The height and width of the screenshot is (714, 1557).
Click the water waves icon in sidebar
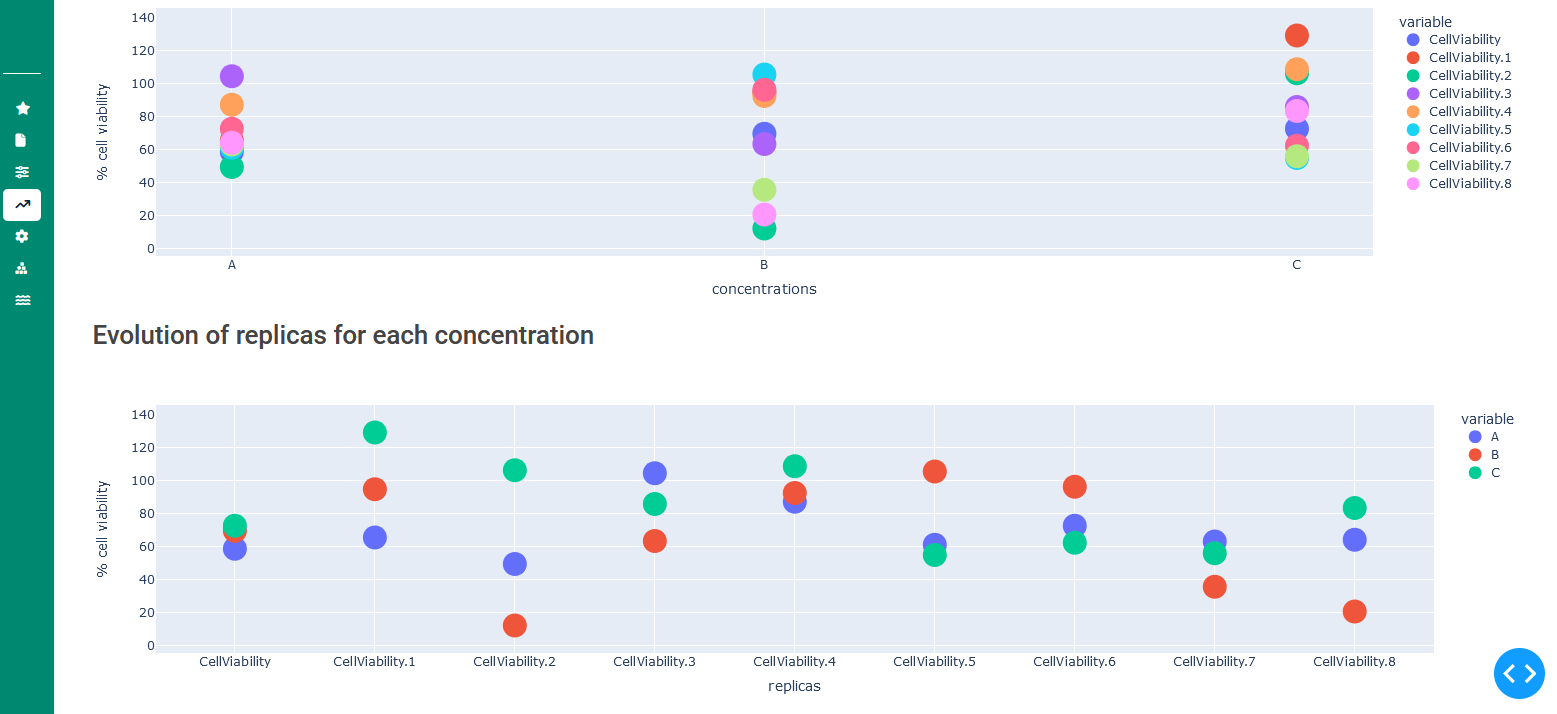pos(22,300)
